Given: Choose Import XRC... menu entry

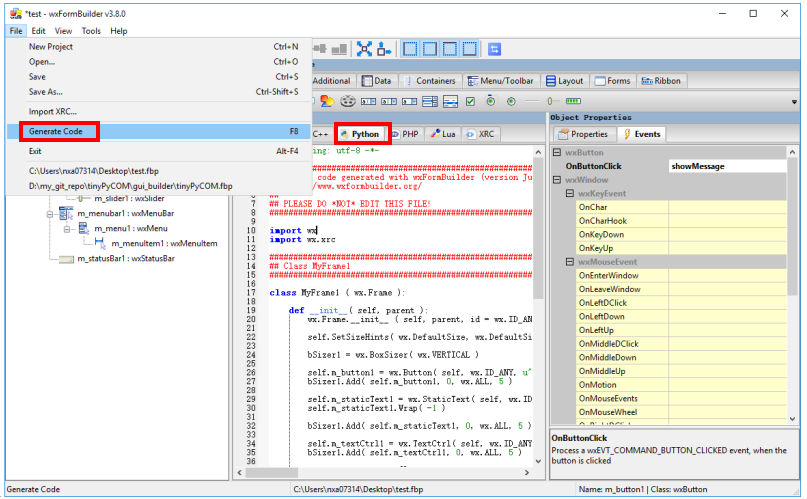Looking at the screenshot, I should pos(159,112).
